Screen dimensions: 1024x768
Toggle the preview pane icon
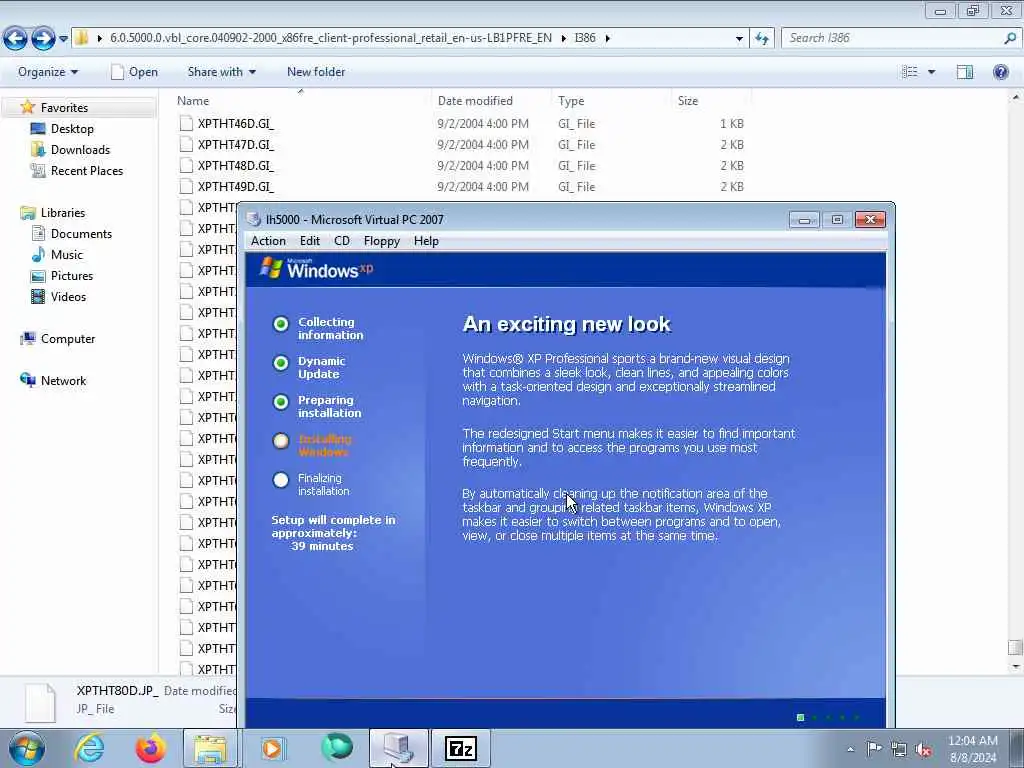coord(965,72)
